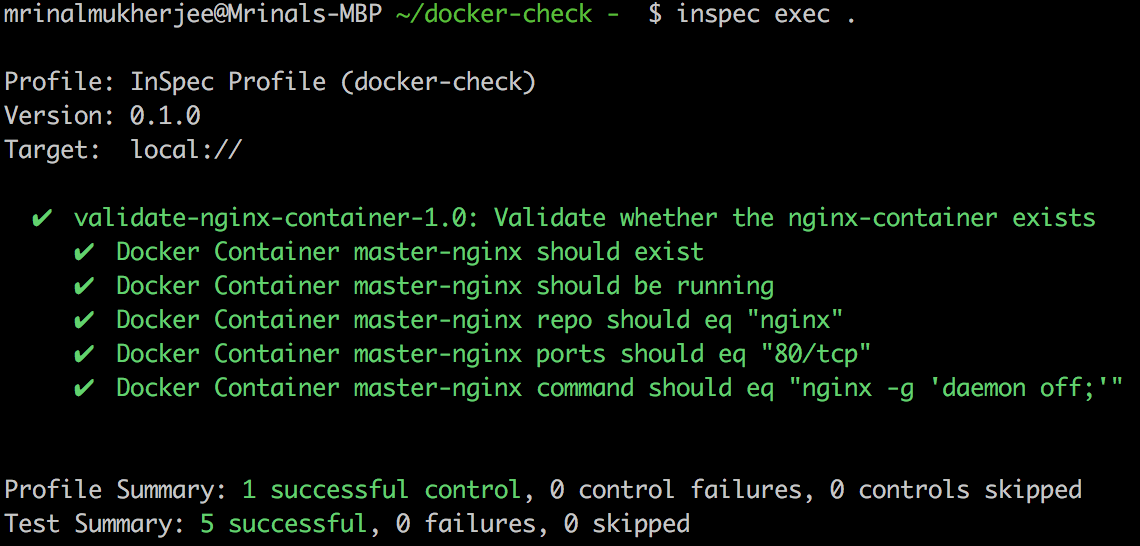Click the 'Version: 0.1.0' line
Screen dimensions: 1140x546
click(x=103, y=116)
